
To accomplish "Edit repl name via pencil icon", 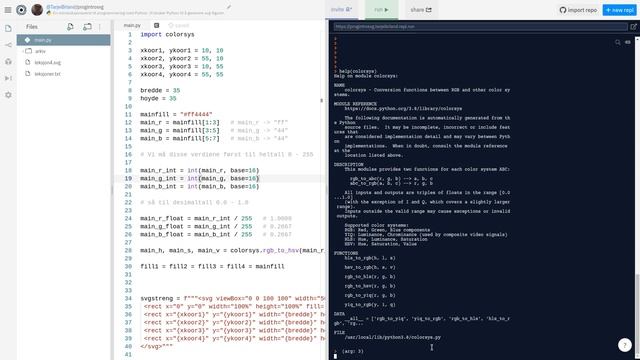I will click(x=229, y=7).
